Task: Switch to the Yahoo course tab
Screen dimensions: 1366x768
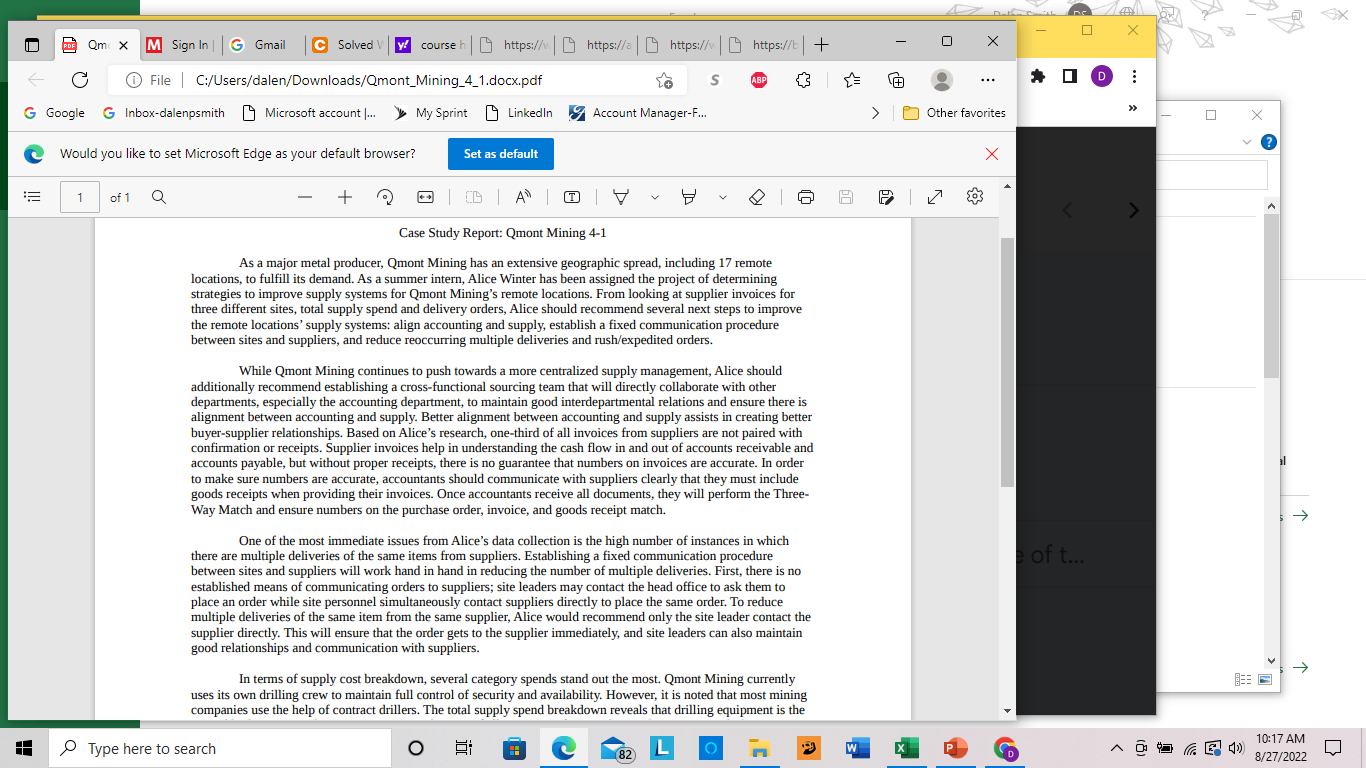Action: pyautogui.click(x=431, y=45)
